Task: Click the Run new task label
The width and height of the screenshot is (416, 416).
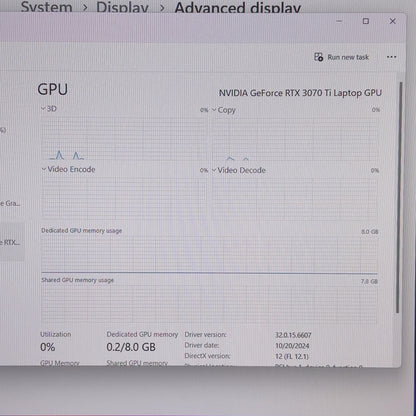Action: tap(348, 57)
